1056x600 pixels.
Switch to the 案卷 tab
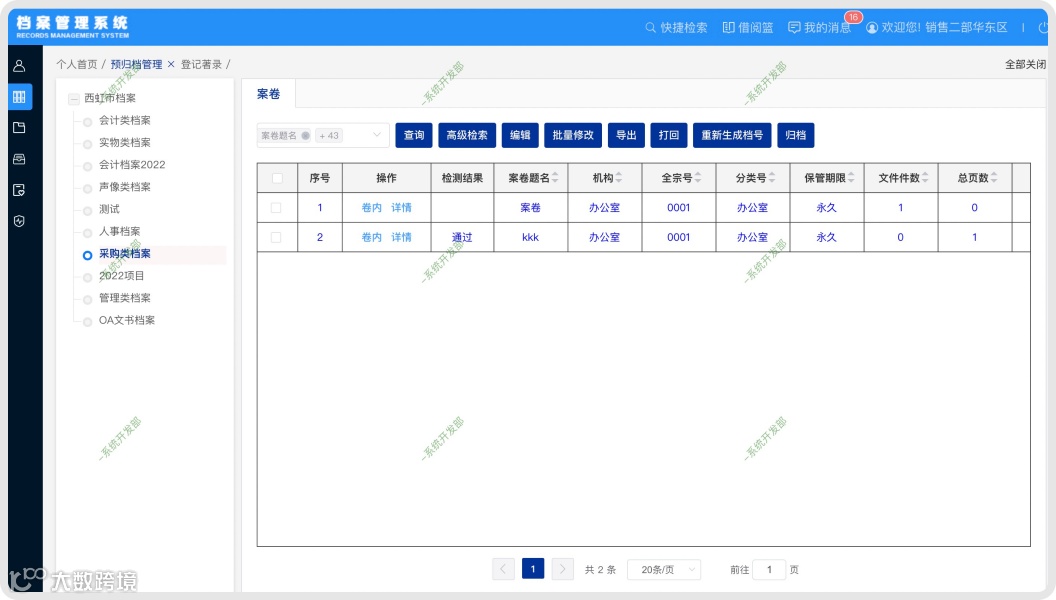pos(269,94)
